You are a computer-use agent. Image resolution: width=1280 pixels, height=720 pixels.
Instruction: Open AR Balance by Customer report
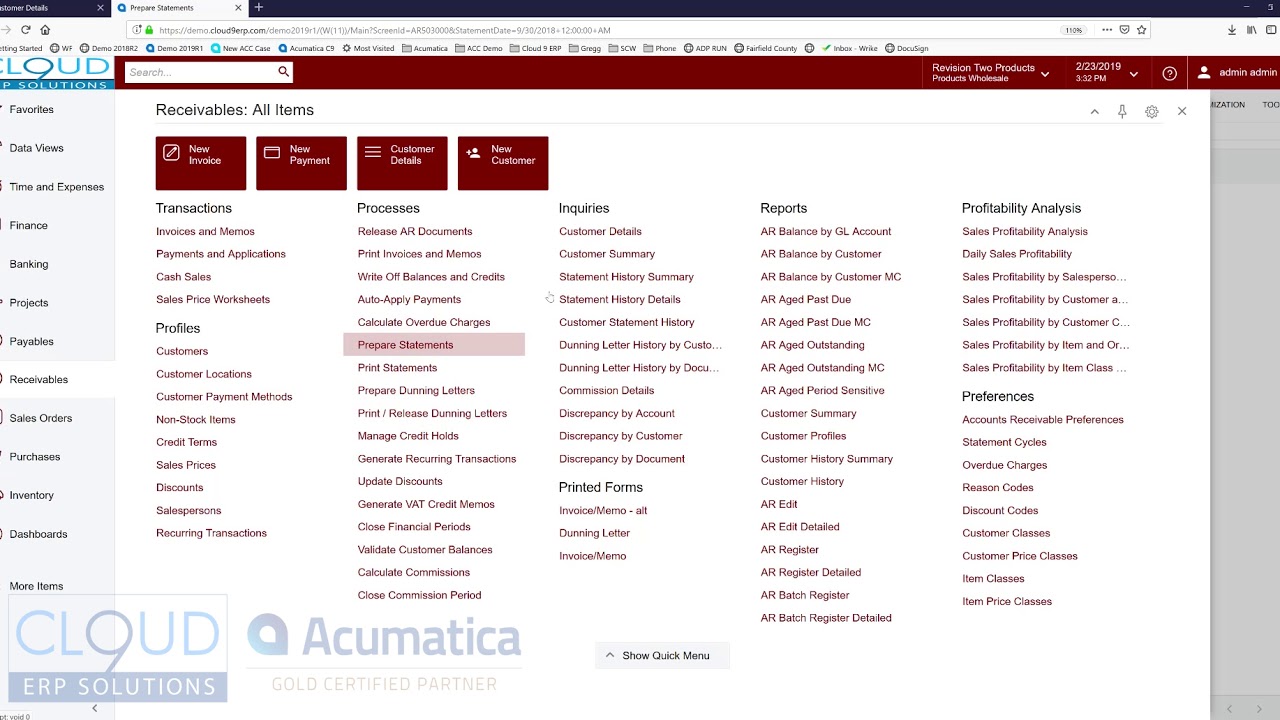click(821, 254)
